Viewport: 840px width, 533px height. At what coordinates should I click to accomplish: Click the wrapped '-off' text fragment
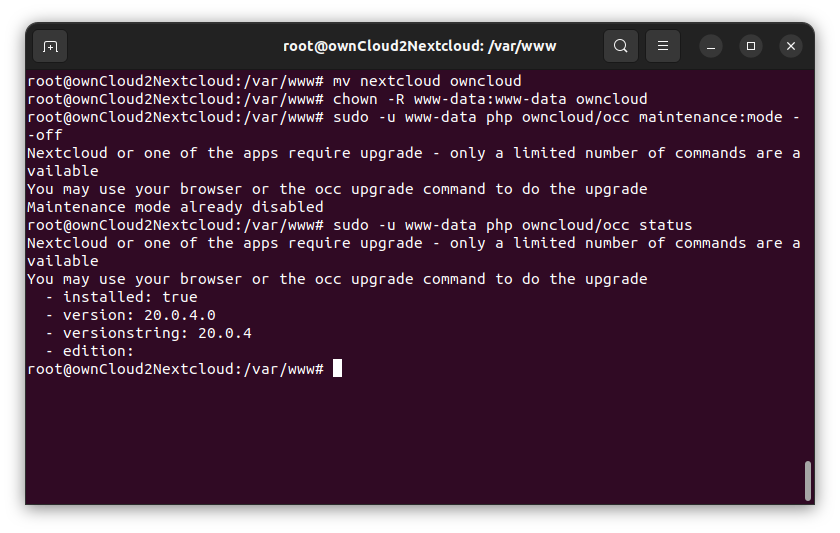pos(45,135)
